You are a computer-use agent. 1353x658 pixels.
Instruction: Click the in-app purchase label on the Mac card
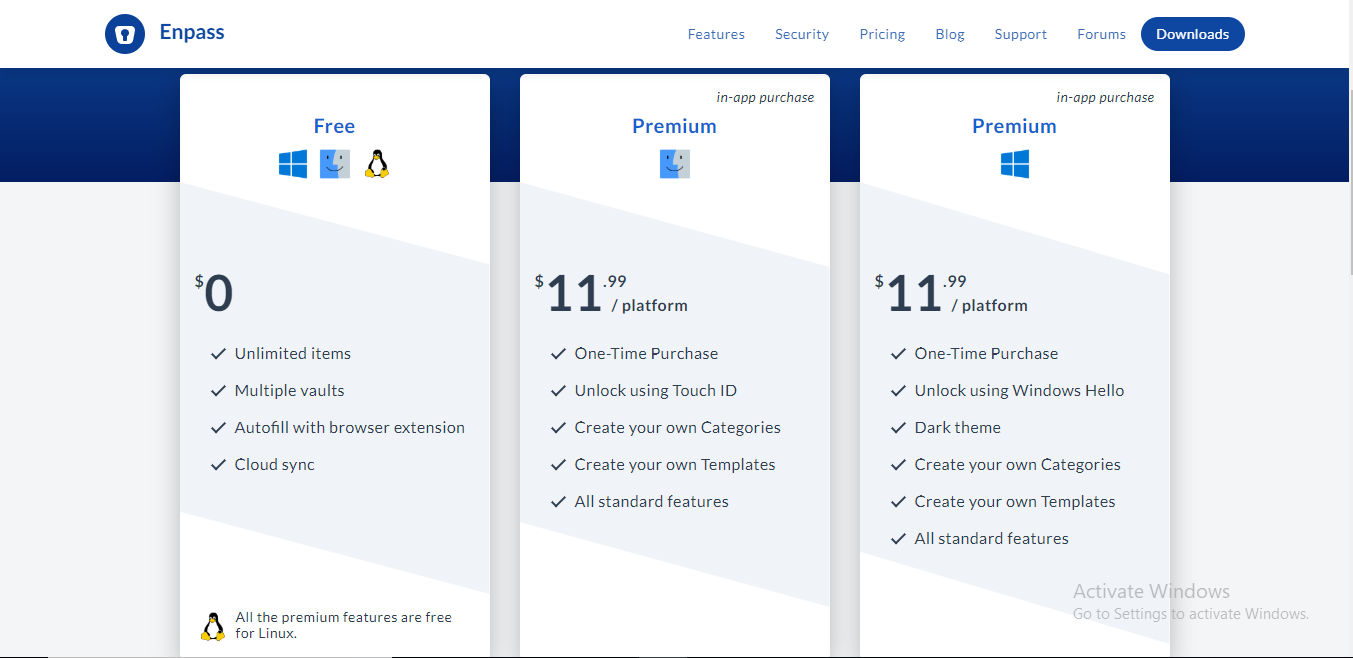tap(765, 98)
